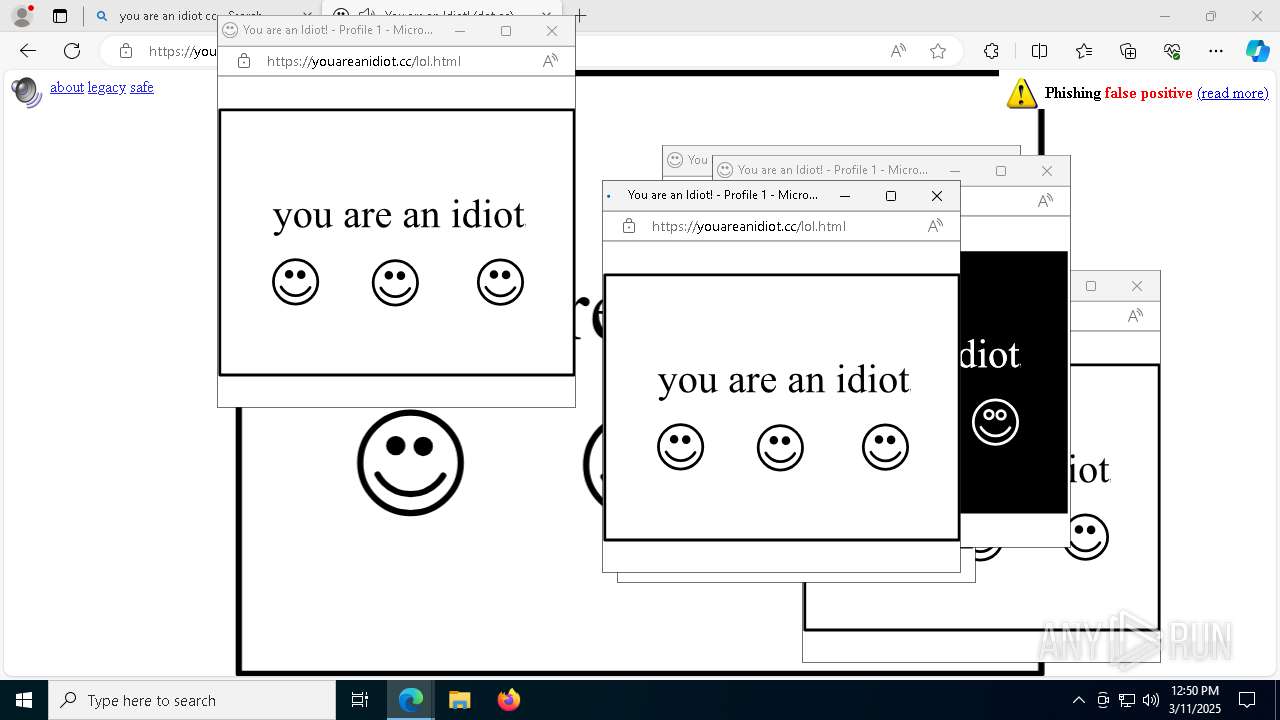The image size is (1280, 720).
Task: Open the 'safe' link
Action: click(142, 87)
